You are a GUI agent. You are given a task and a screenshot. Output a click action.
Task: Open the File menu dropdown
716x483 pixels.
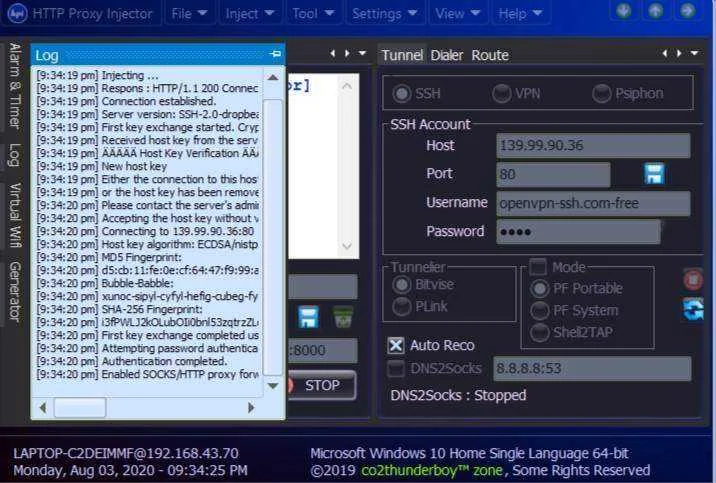189,14
